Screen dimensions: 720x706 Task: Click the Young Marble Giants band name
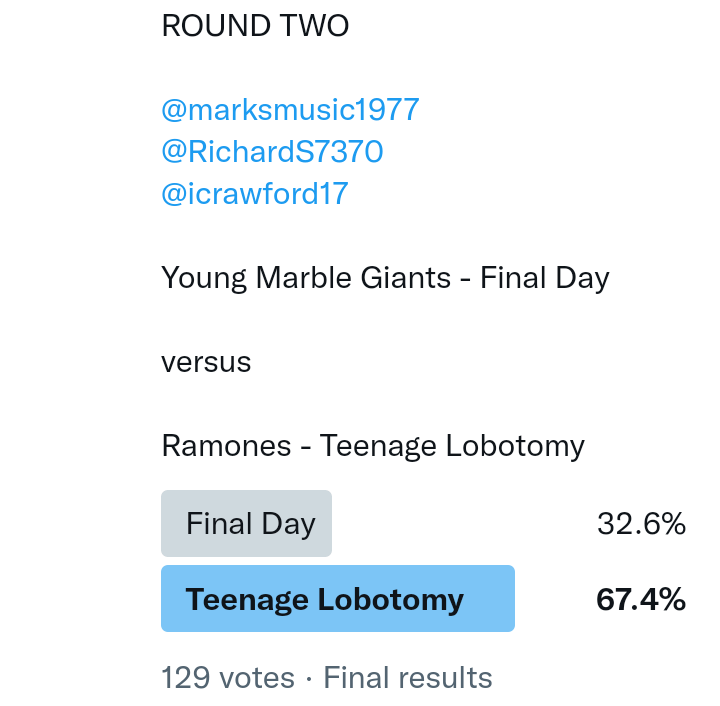[x=306, y=277]
